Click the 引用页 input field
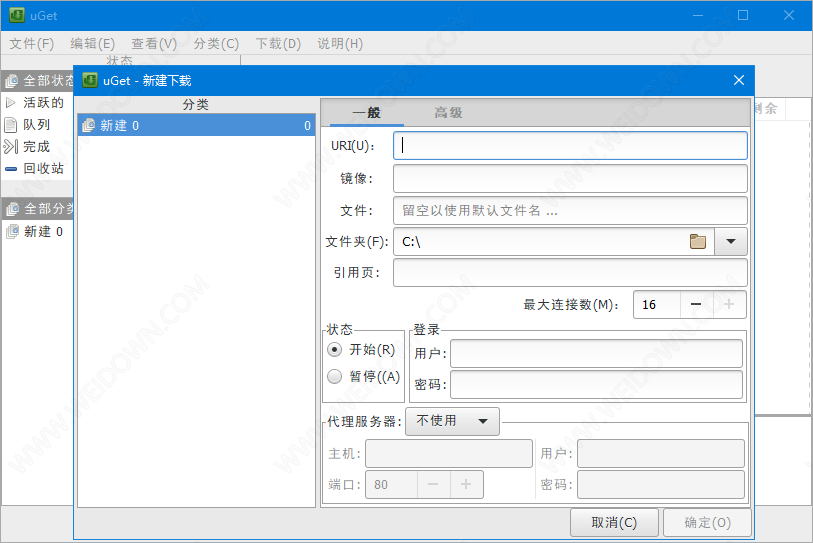Viewport: 813px width, 543px height. 570,273
